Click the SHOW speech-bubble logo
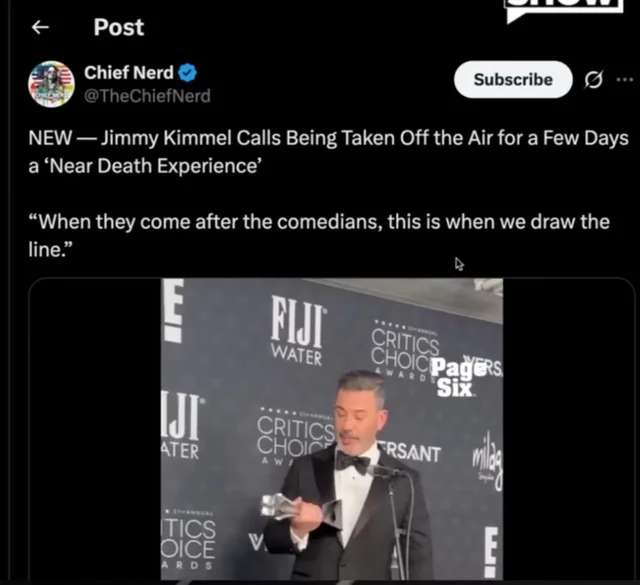 click(x=564, y=10)
